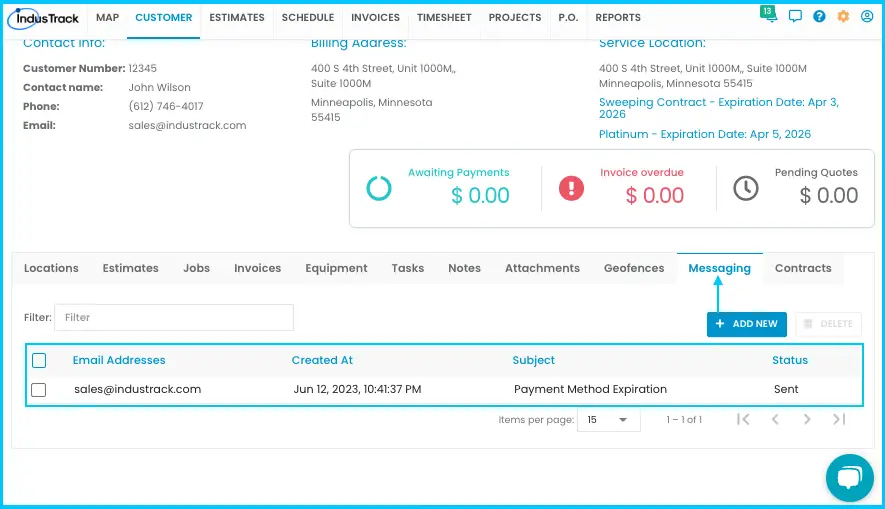Image resolution: width=885 pixels, height=509 pixels.
Task: Switch to the Invoices tab
Action: click(257, 269)
